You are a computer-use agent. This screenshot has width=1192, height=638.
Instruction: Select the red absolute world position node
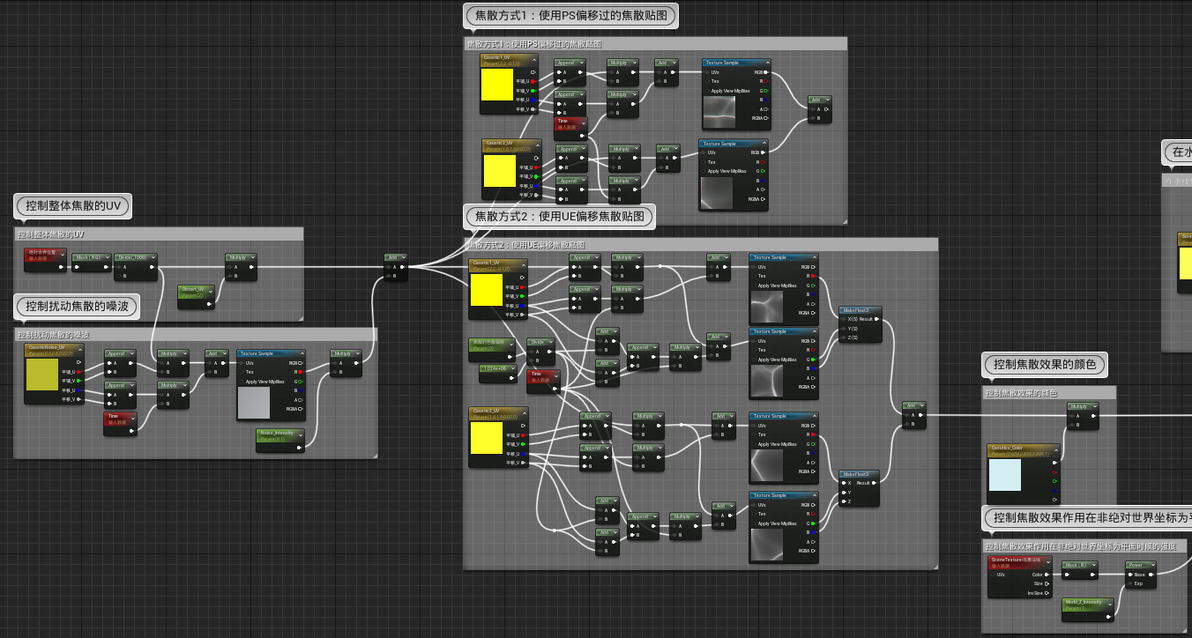coord(45,259)
